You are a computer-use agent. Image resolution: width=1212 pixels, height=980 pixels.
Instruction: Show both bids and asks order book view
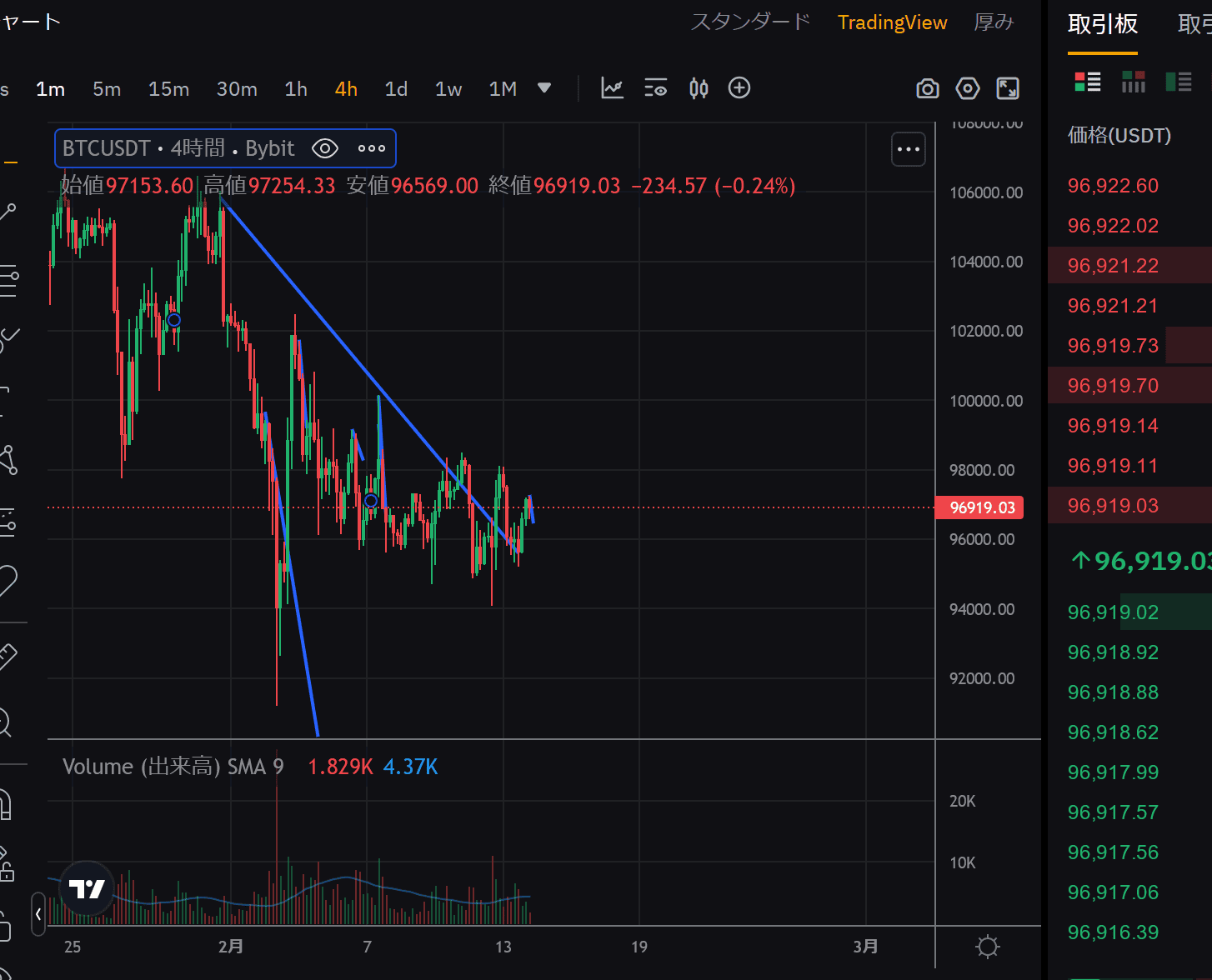click(x=1088, y=82)
